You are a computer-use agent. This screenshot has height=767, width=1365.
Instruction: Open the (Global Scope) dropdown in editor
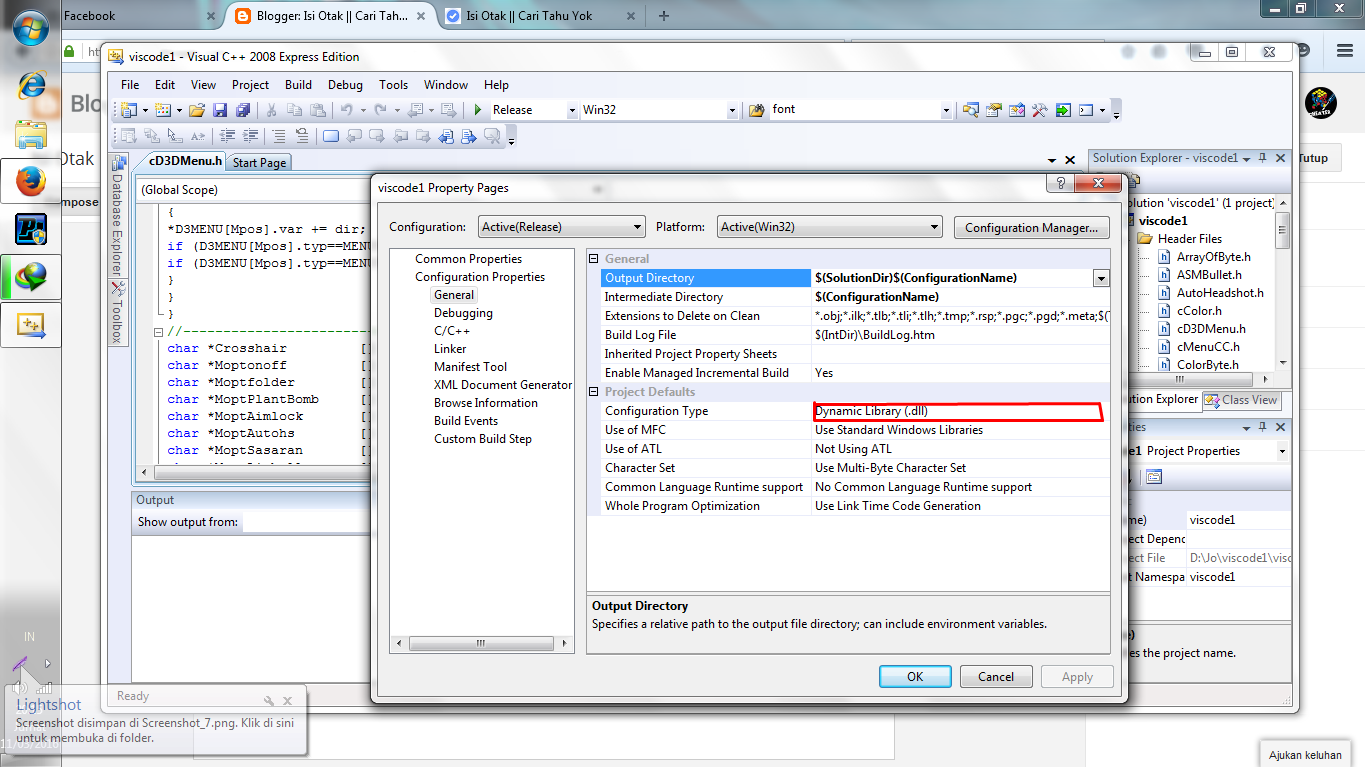pyautogui.click(x=254, y=189)
